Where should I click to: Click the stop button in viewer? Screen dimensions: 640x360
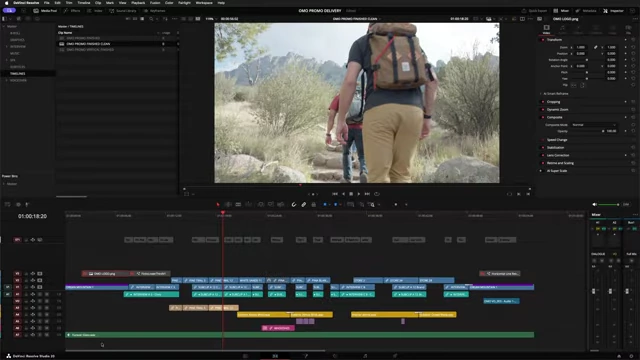[351, 194]
